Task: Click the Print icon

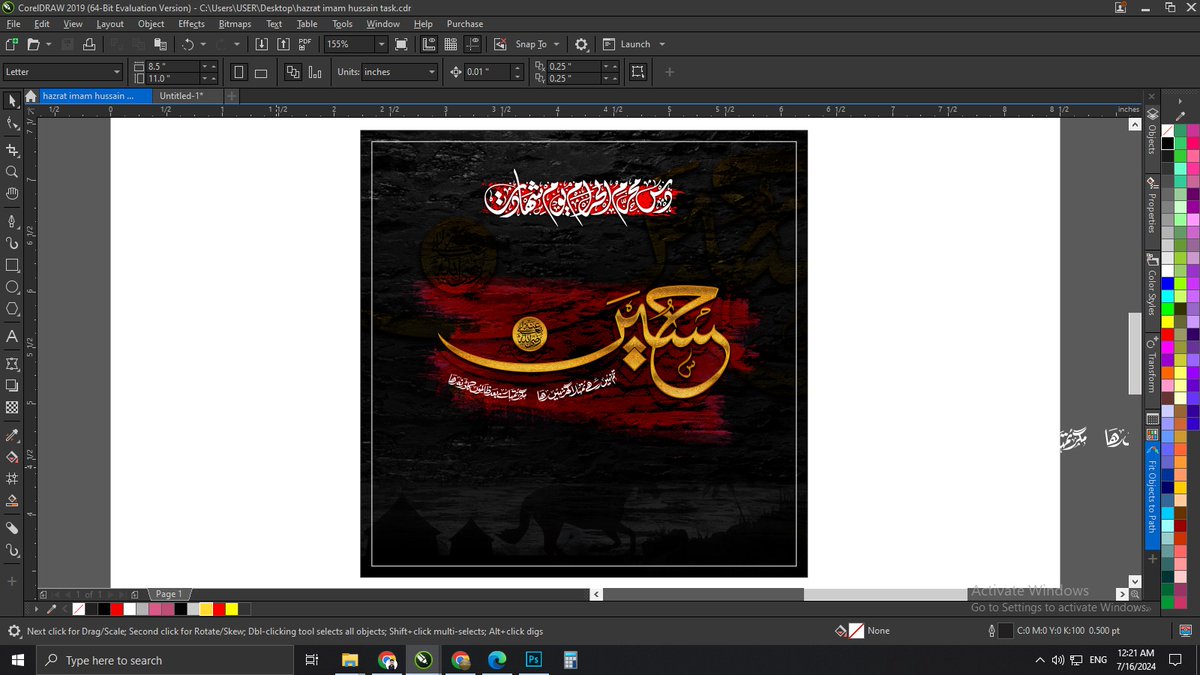Action: (x=90, y=44)
